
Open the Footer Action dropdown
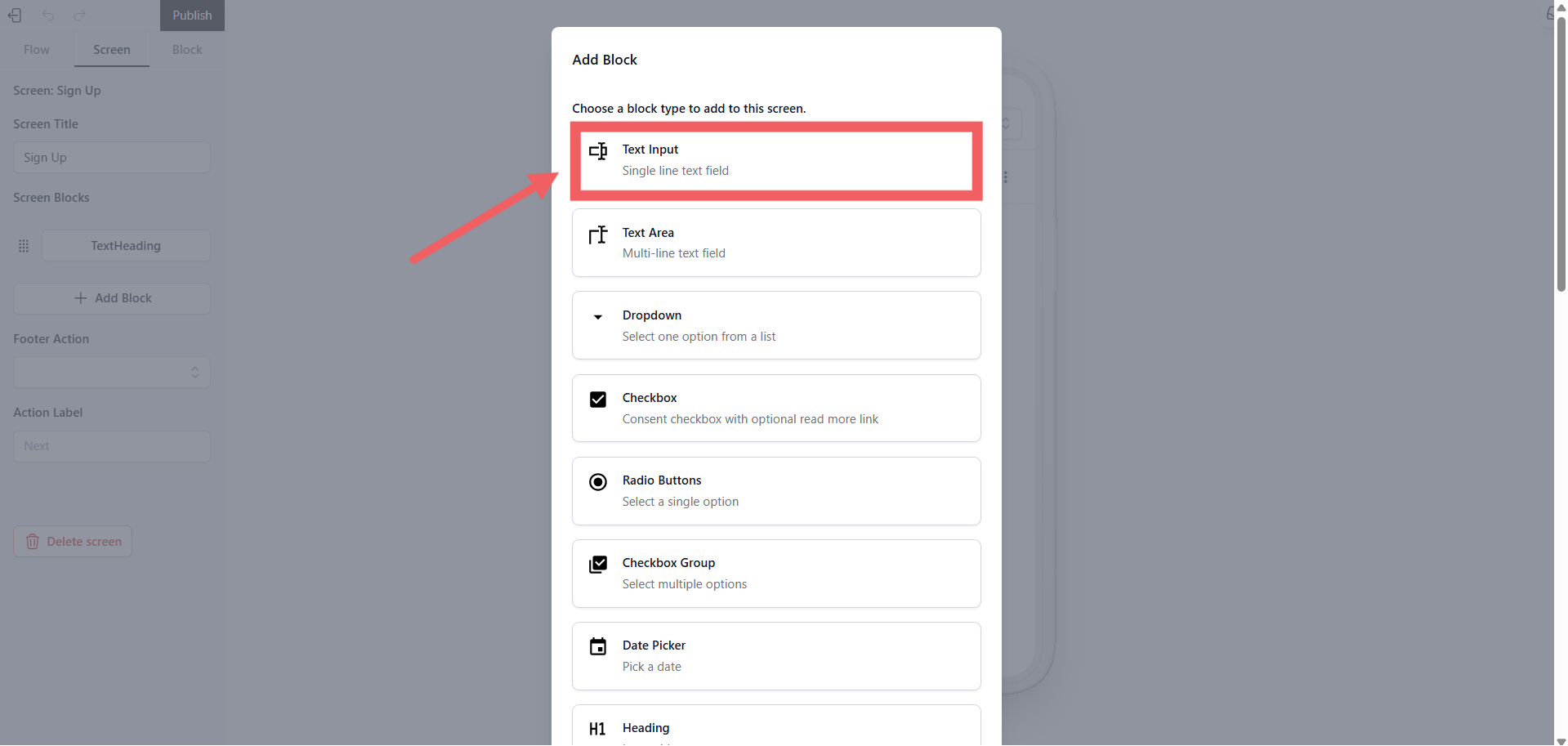pyautogui.click(x=112, y=373)
